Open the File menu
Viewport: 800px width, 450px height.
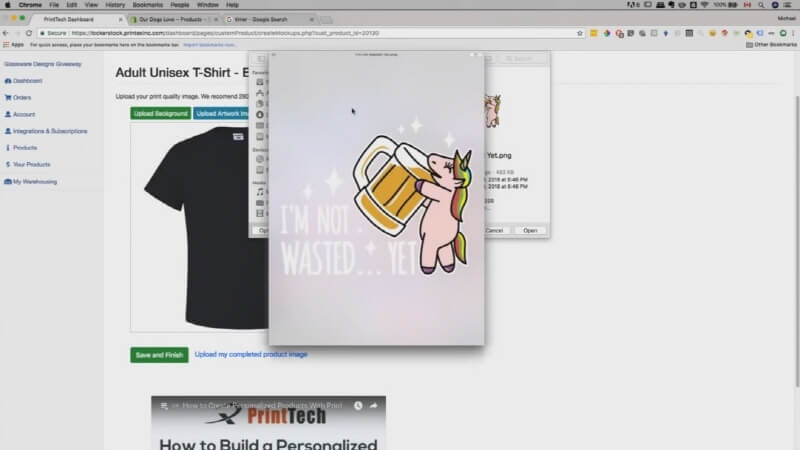pyautogui.click(x=54, y=5)
